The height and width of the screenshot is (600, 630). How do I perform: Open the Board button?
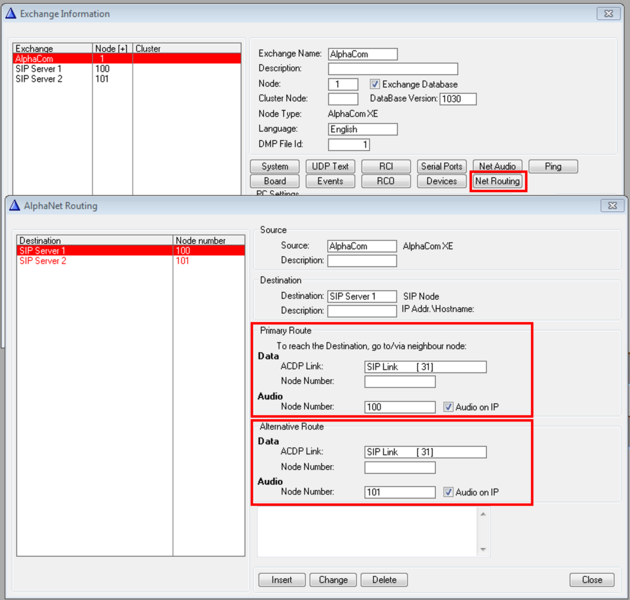275,181
